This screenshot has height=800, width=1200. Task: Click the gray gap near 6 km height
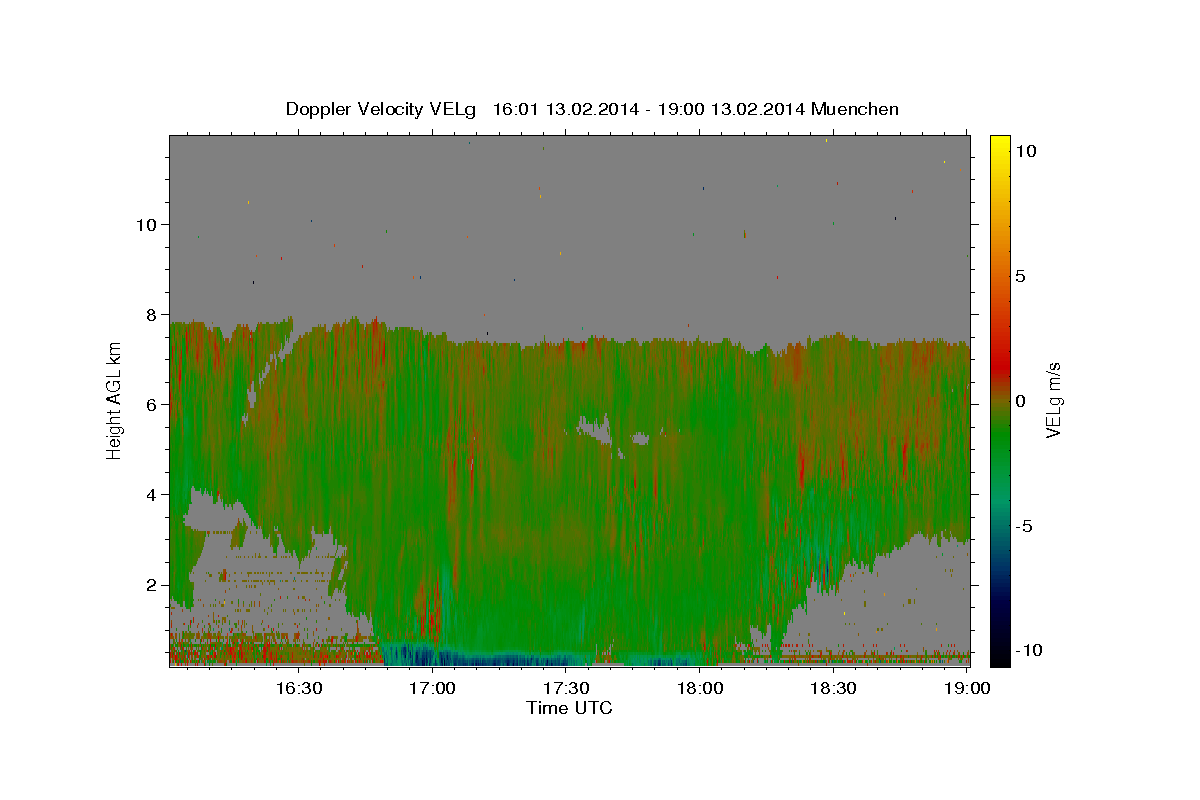point(597,430)
